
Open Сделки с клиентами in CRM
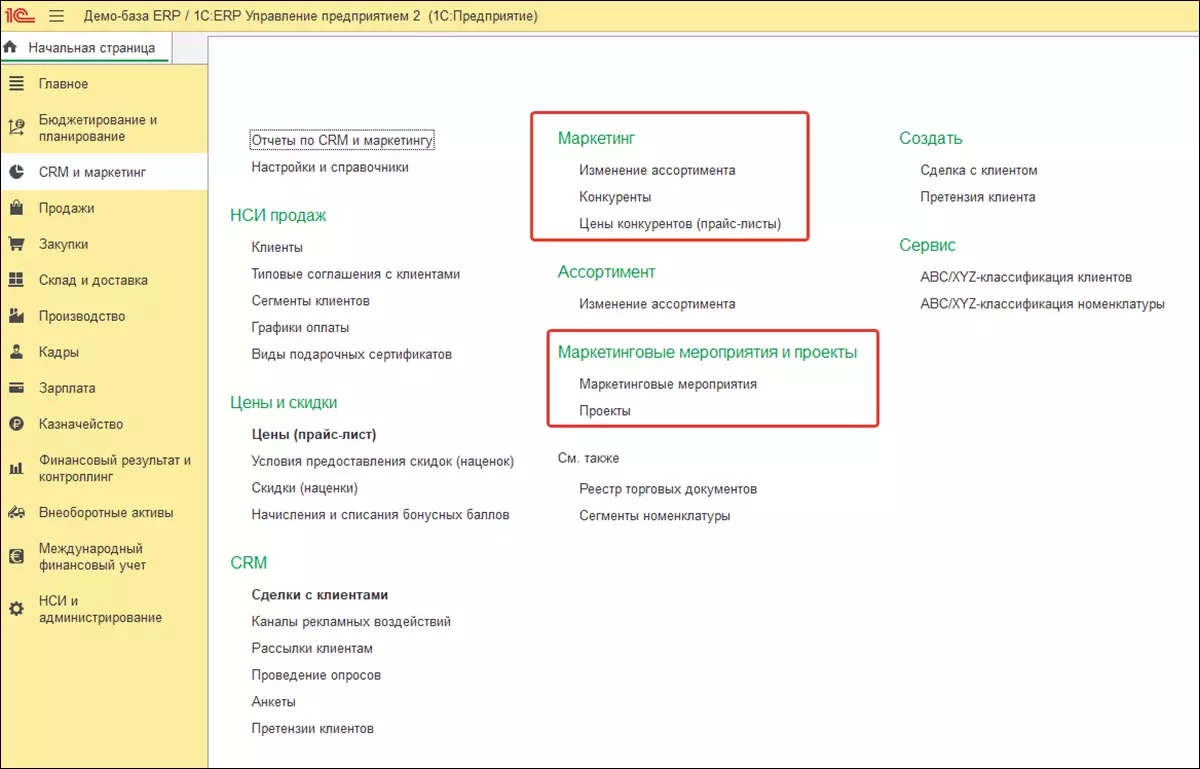(x=320, y=595)
